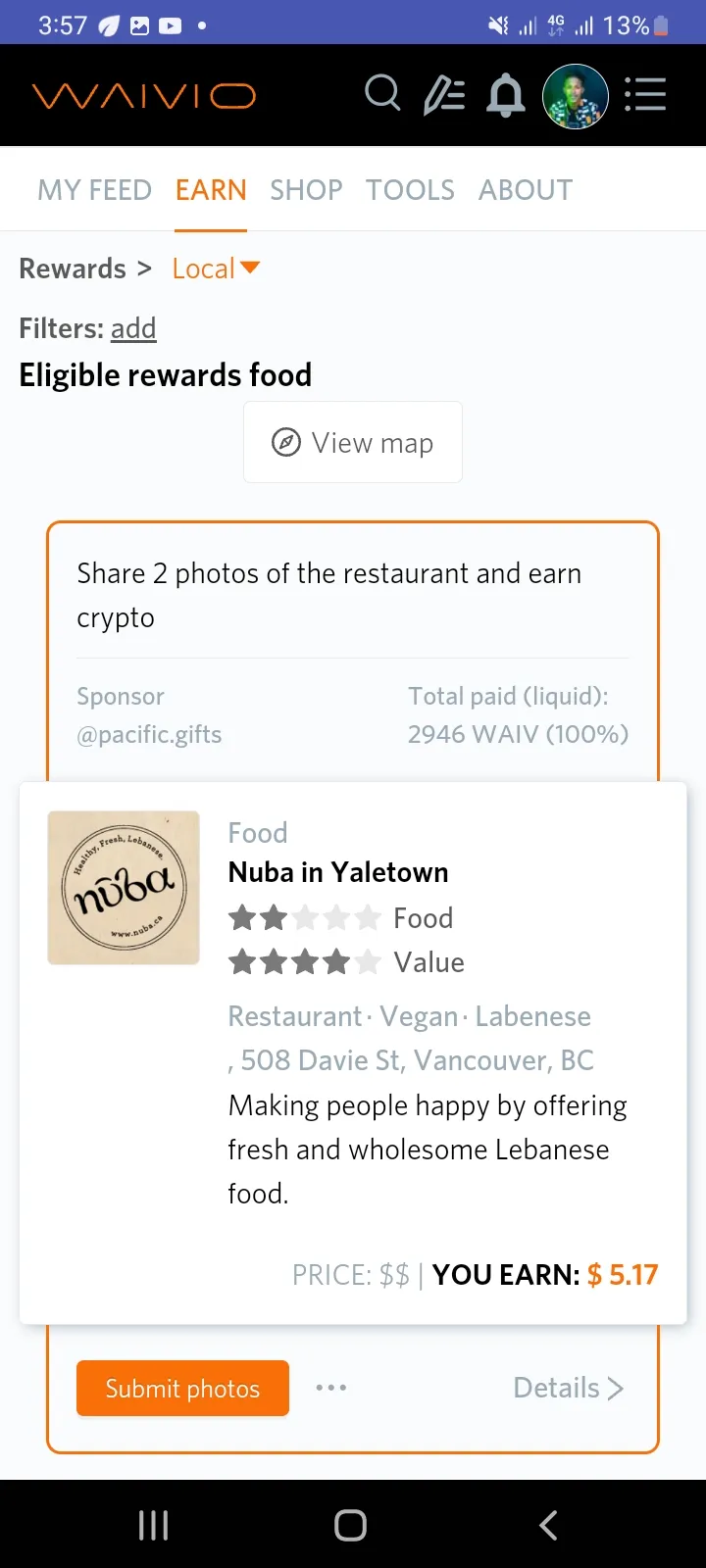Expand the Local rewards dropdown
The image size is (706, 1568).
[216, 269]
